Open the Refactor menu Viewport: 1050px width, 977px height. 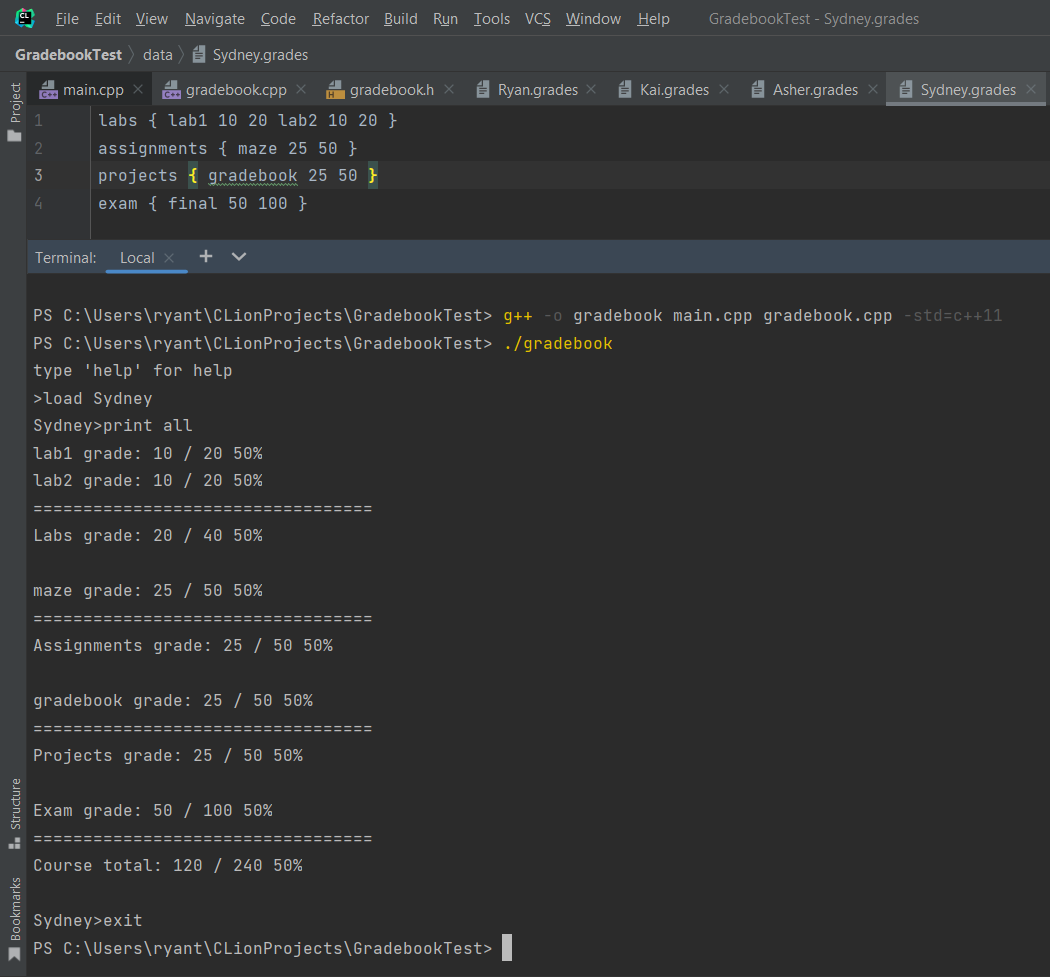pyautogui.click(x=340, y=18)
